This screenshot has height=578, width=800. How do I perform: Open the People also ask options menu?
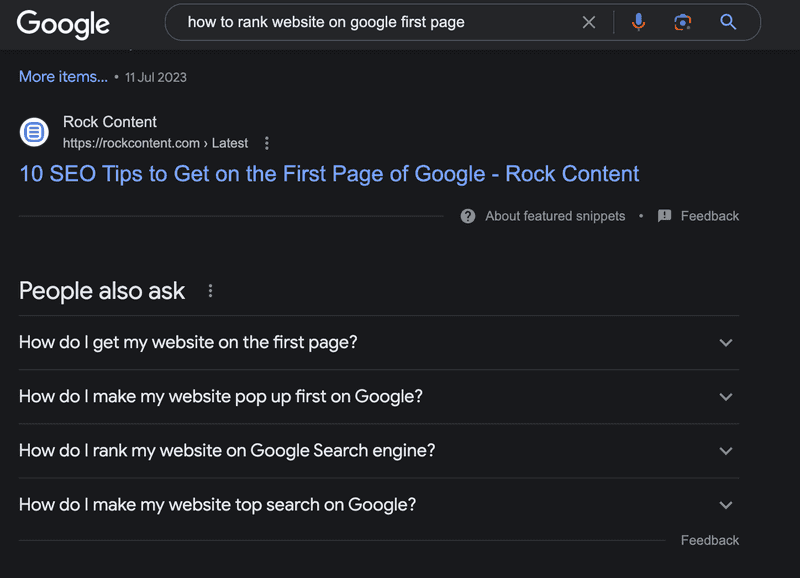click(210, 291)
